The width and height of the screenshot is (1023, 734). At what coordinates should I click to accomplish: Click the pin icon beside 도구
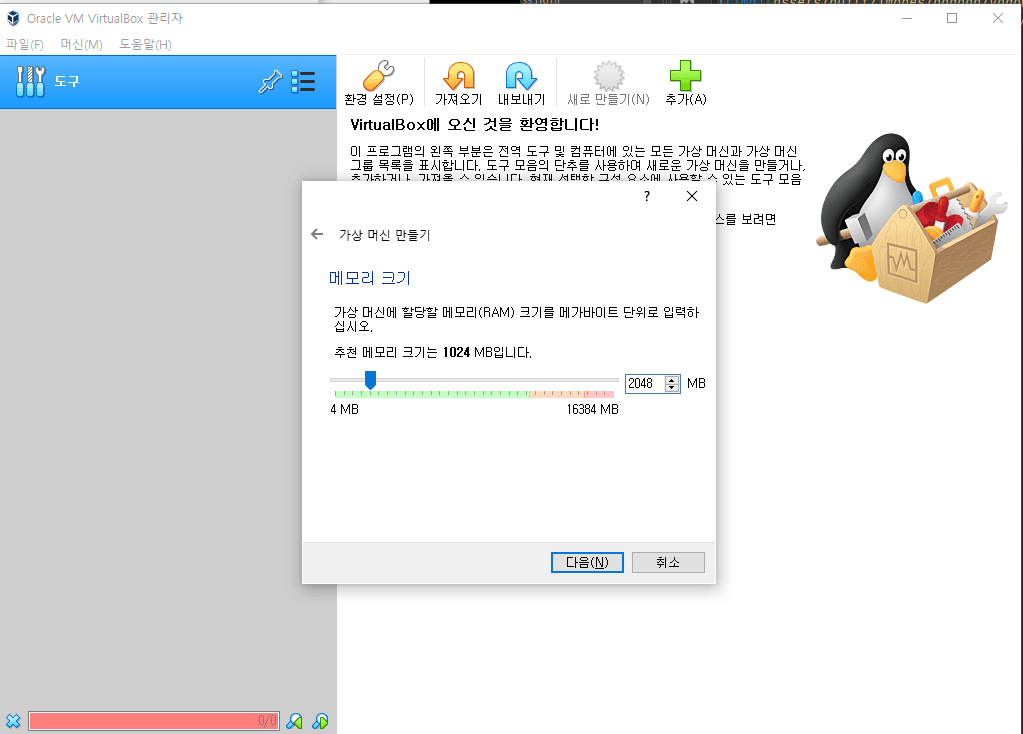tap(270, 82)
